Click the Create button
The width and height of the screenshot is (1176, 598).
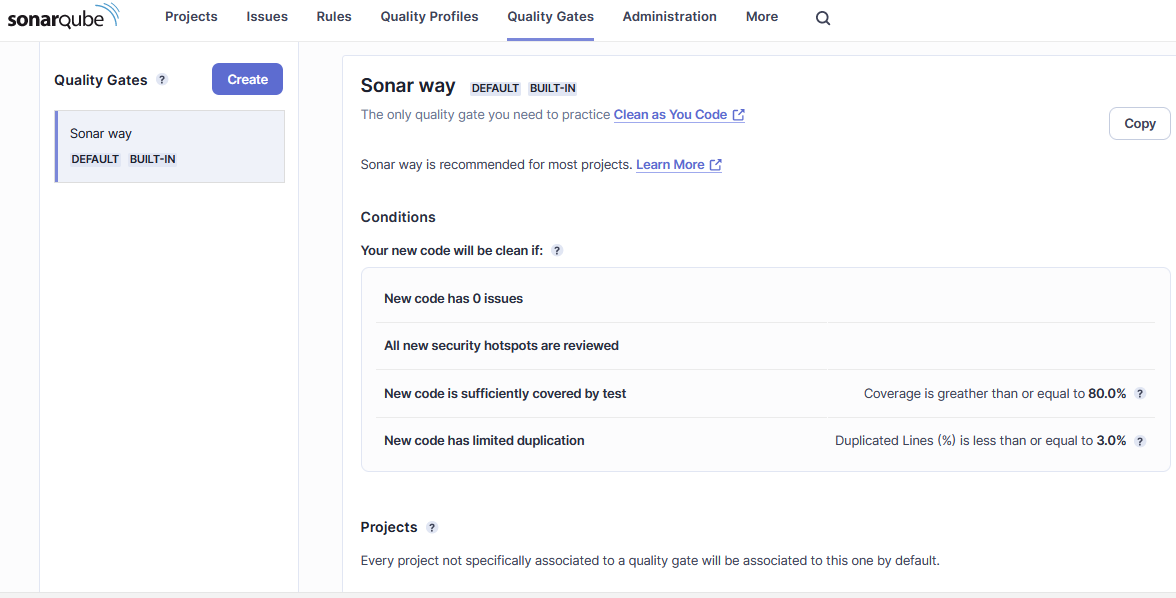point(248,79)
